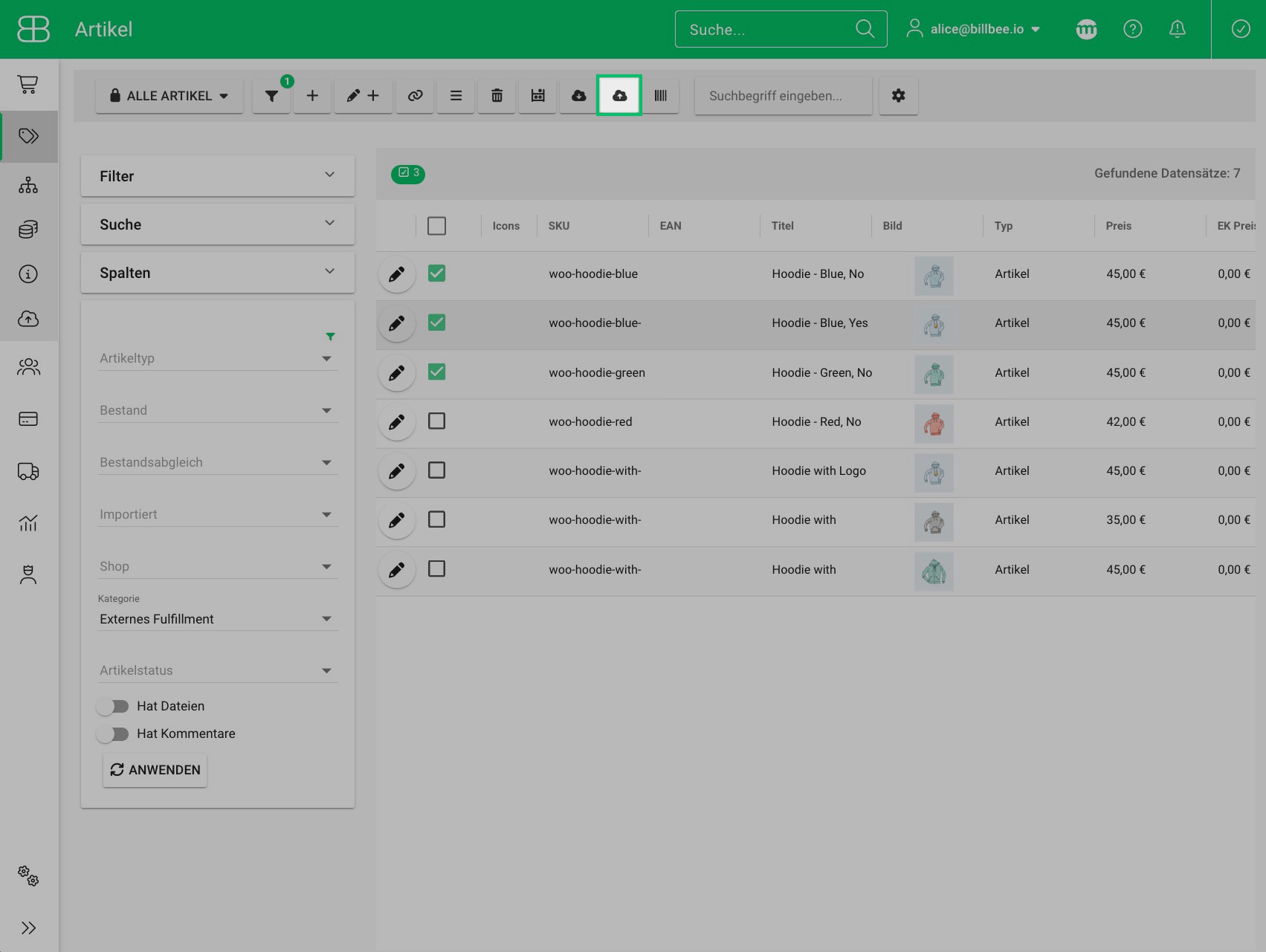Open the ALLE ARTIKEL menu
Viewport: 1266px width, 952px height.
(169, 96)
